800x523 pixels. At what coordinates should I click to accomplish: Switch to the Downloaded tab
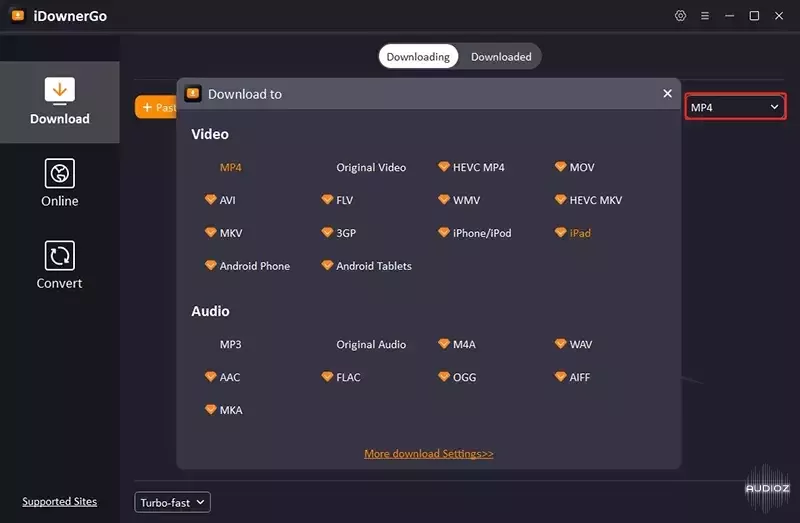[501, 57]
